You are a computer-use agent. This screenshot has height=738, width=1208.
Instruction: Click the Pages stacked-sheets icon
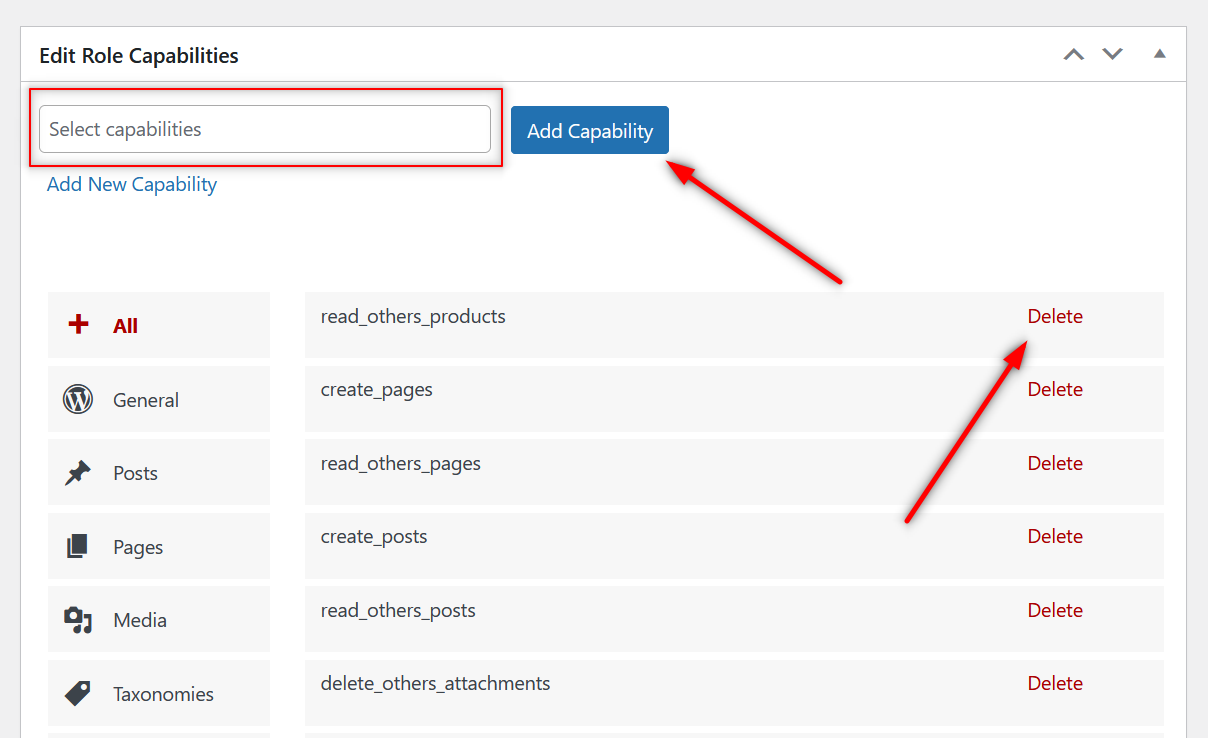pyautogui.click(x=78, y=547)
